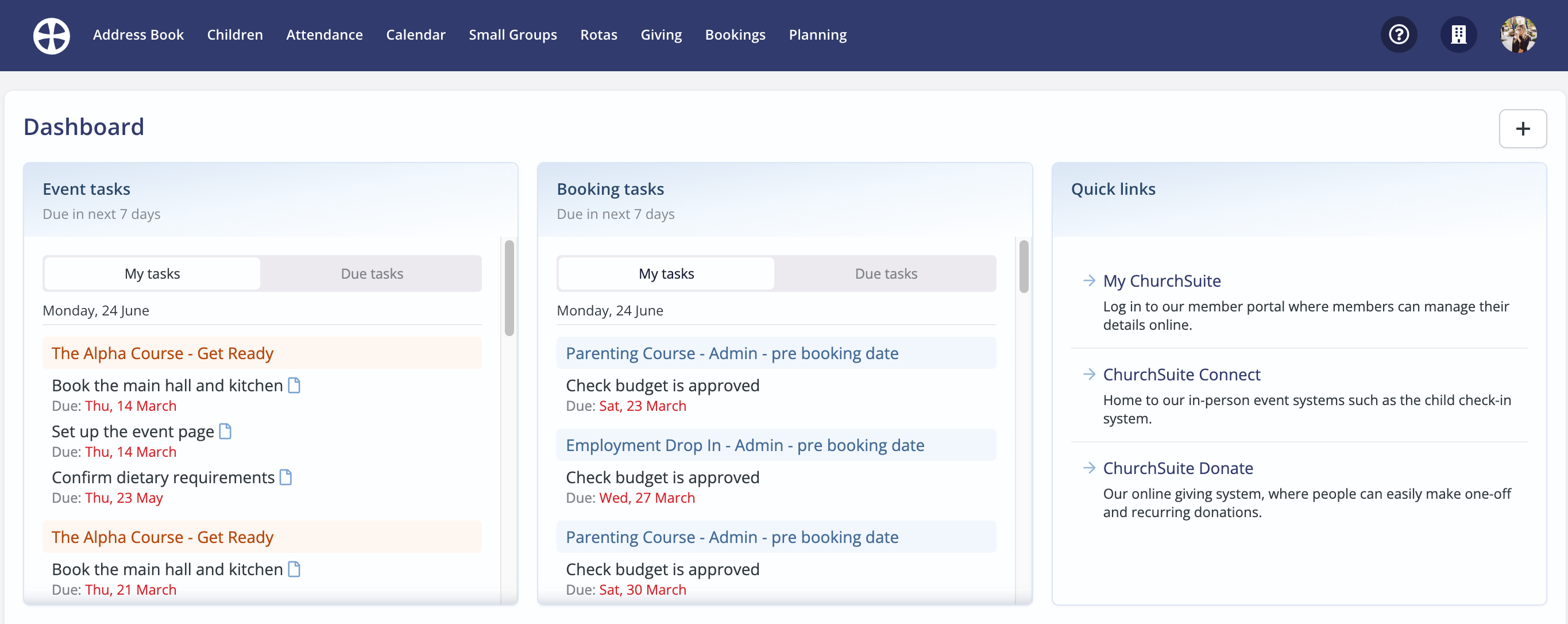Click the ChurchSuite globe logo
Viewport: 1568px width, 624px height.
pyautogui.click(x=51, y=35)
